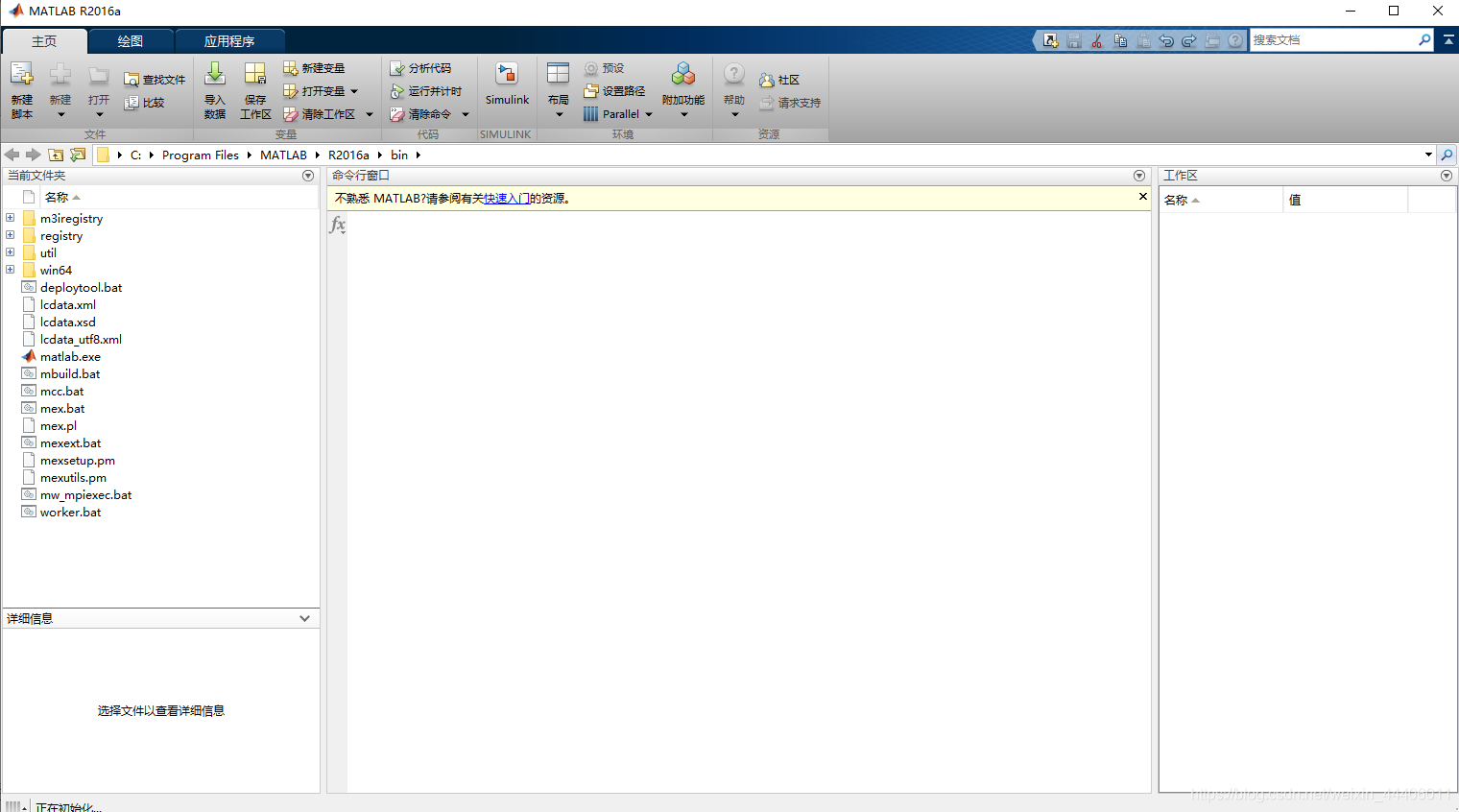Click R2016a in the path bar
This screenshot has height=812, width=1459.
coord(348,155)
